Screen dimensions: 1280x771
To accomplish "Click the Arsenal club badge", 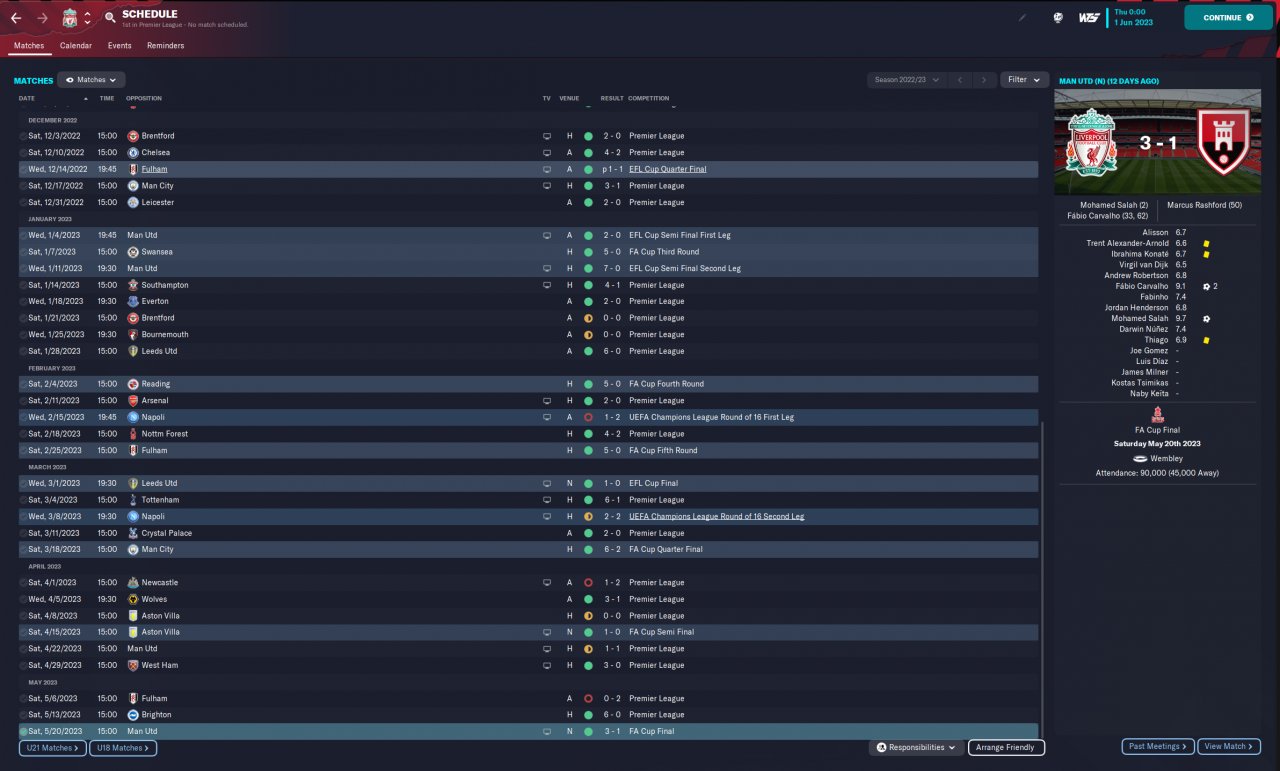I will (x=133, y=400).
